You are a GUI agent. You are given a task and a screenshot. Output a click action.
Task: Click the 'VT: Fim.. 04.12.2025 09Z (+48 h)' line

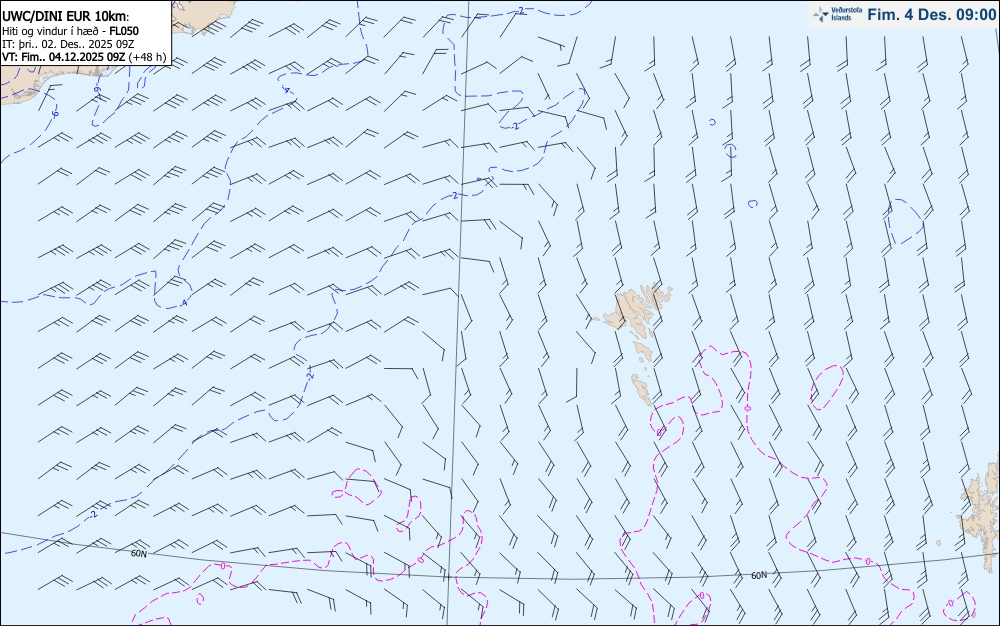(84, 57)
